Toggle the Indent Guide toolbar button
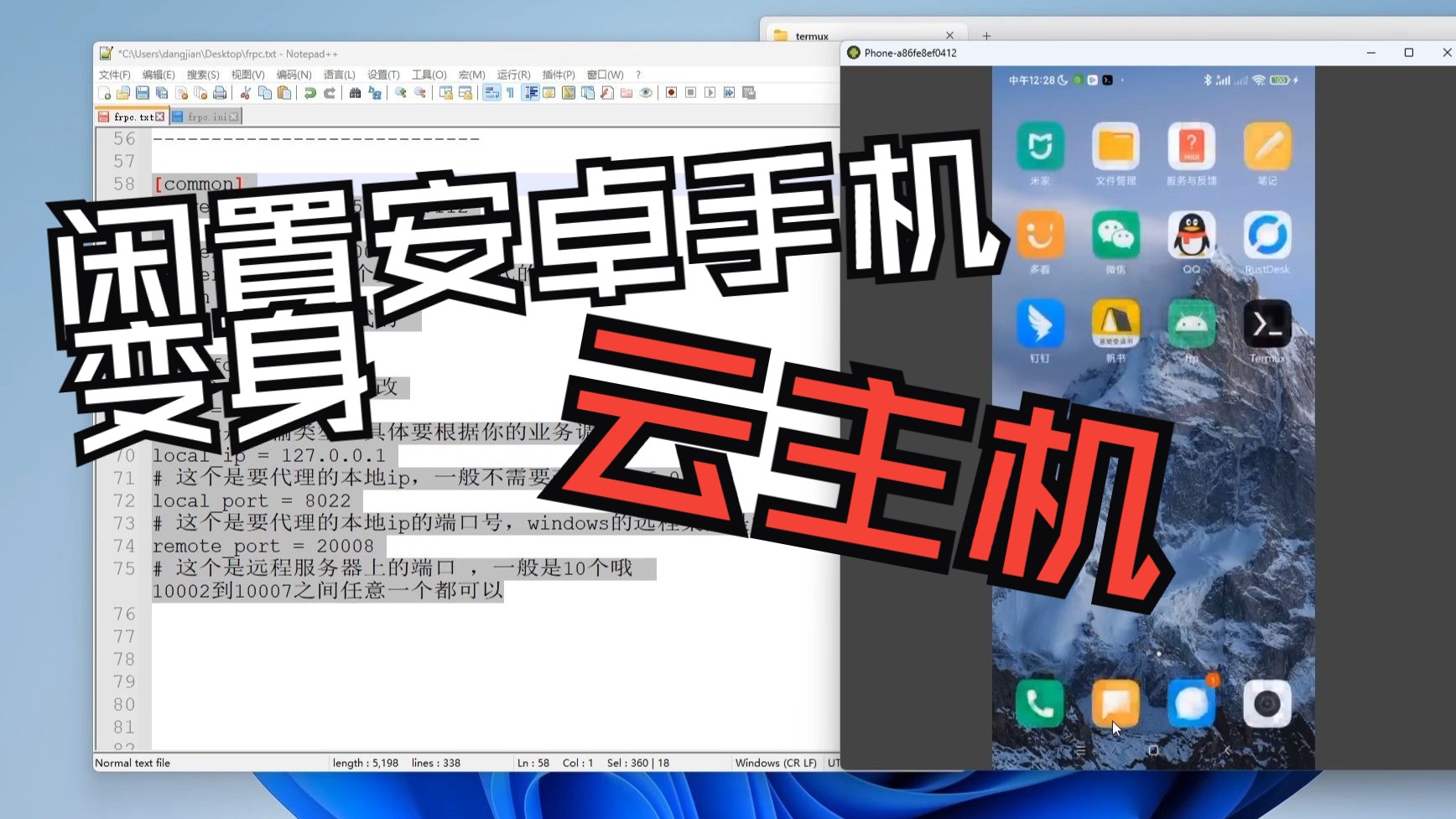This screenshot has width=1456, height=819. (x=531, y=93)
